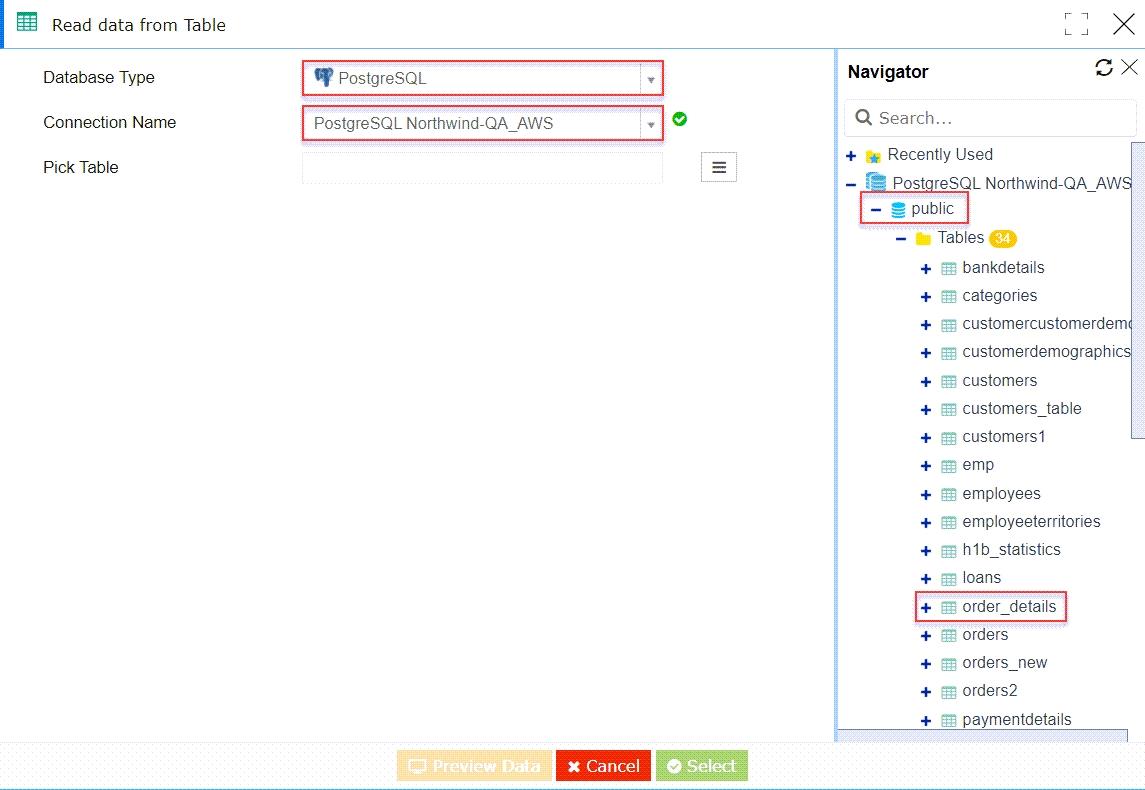Viewport: 1145px width, 790px height.
Task: Click the green connection success checkmark
Action: click(x=679, y=118)
